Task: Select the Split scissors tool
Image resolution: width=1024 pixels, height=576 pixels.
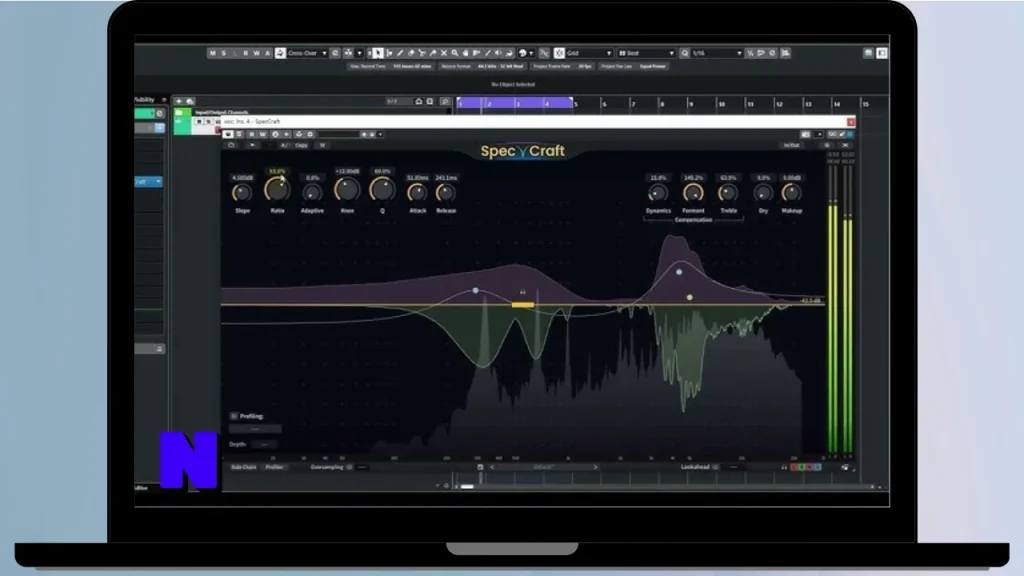Action: coord(422,53)
